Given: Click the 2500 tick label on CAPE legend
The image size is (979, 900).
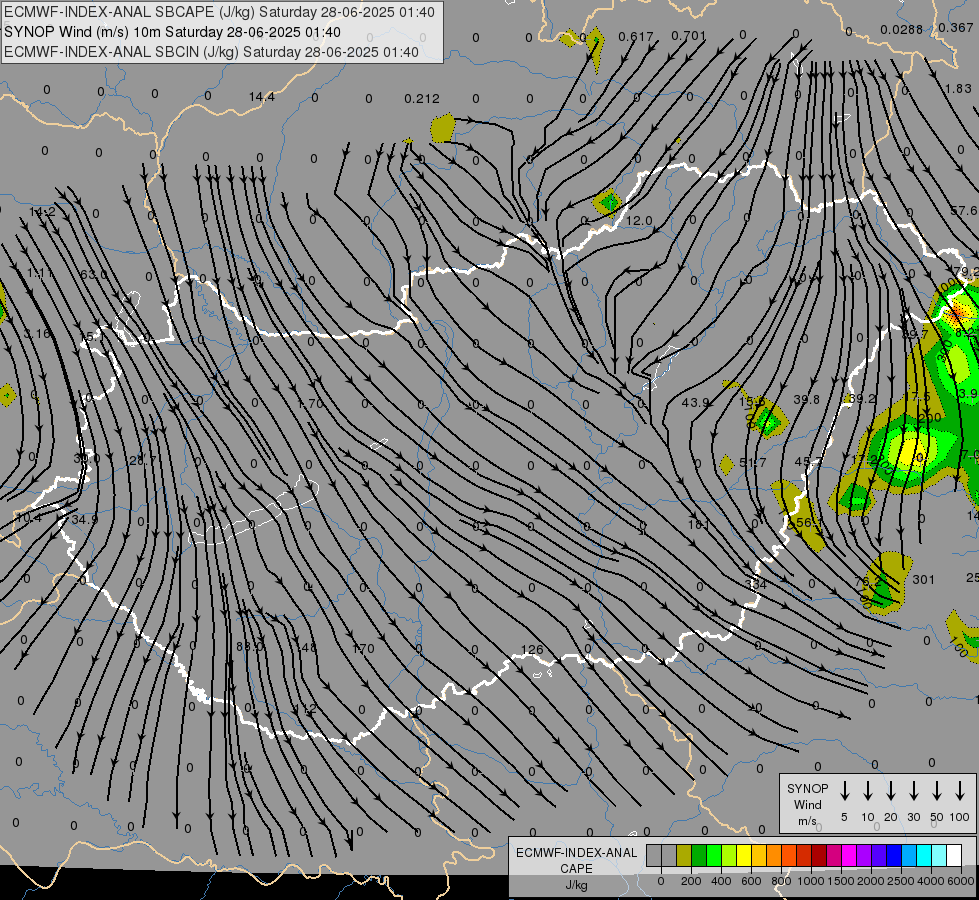Looking at the screenshot, I should tap(901, 881).
